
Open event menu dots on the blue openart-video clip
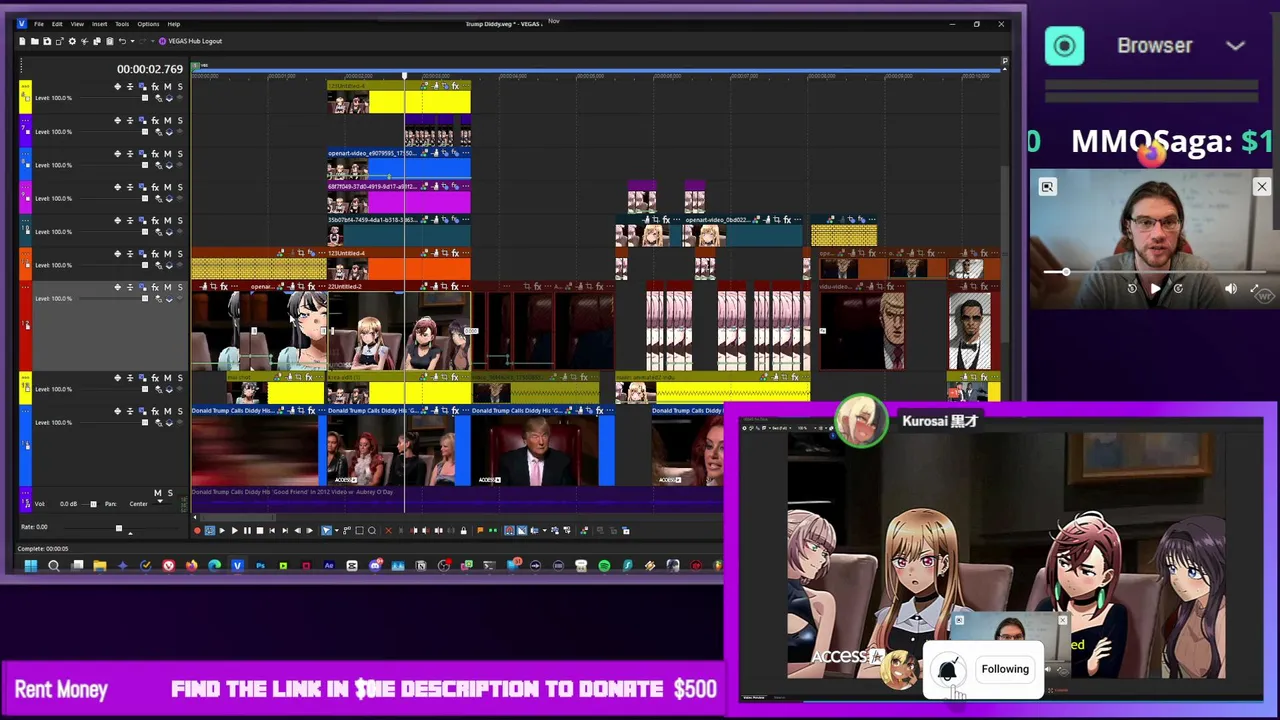click(x=466, y=153)
